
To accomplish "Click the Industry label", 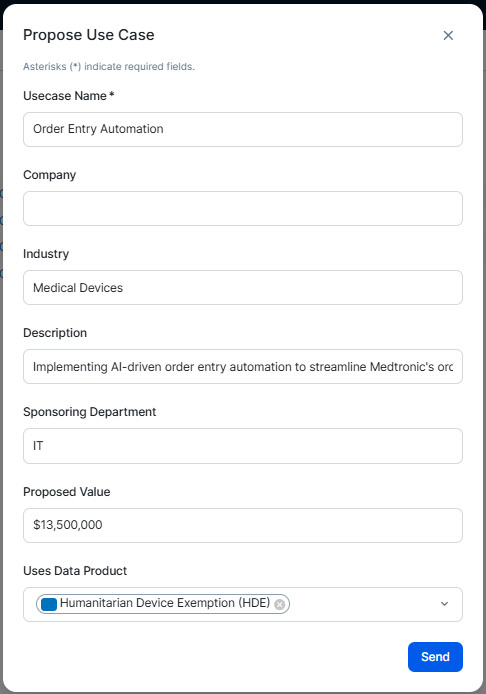I will (46, 254).
